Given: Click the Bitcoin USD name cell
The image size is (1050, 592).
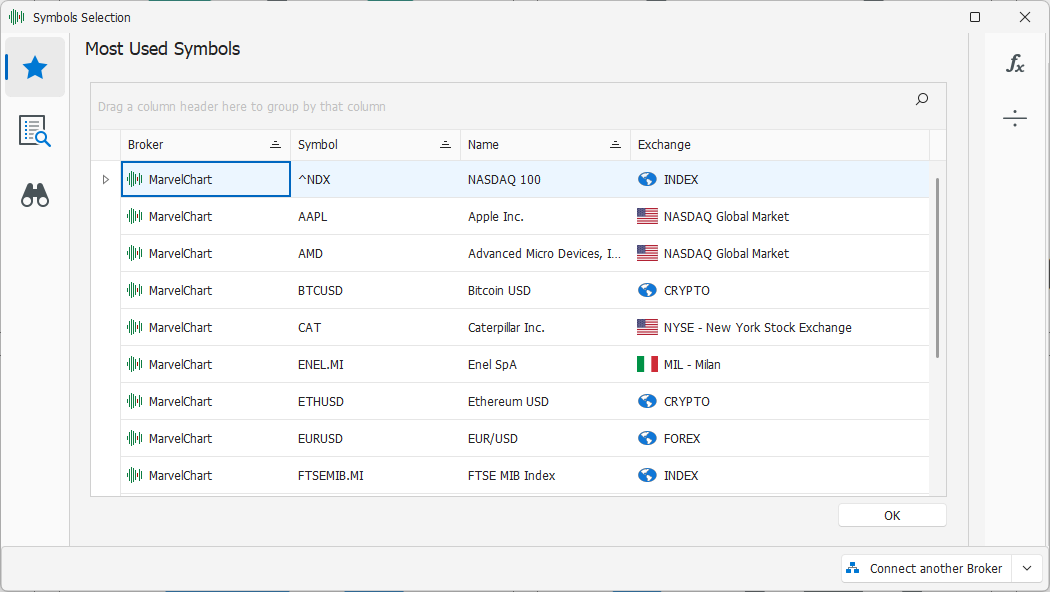Looking at the screenshot, I should [x=546, y=290].
